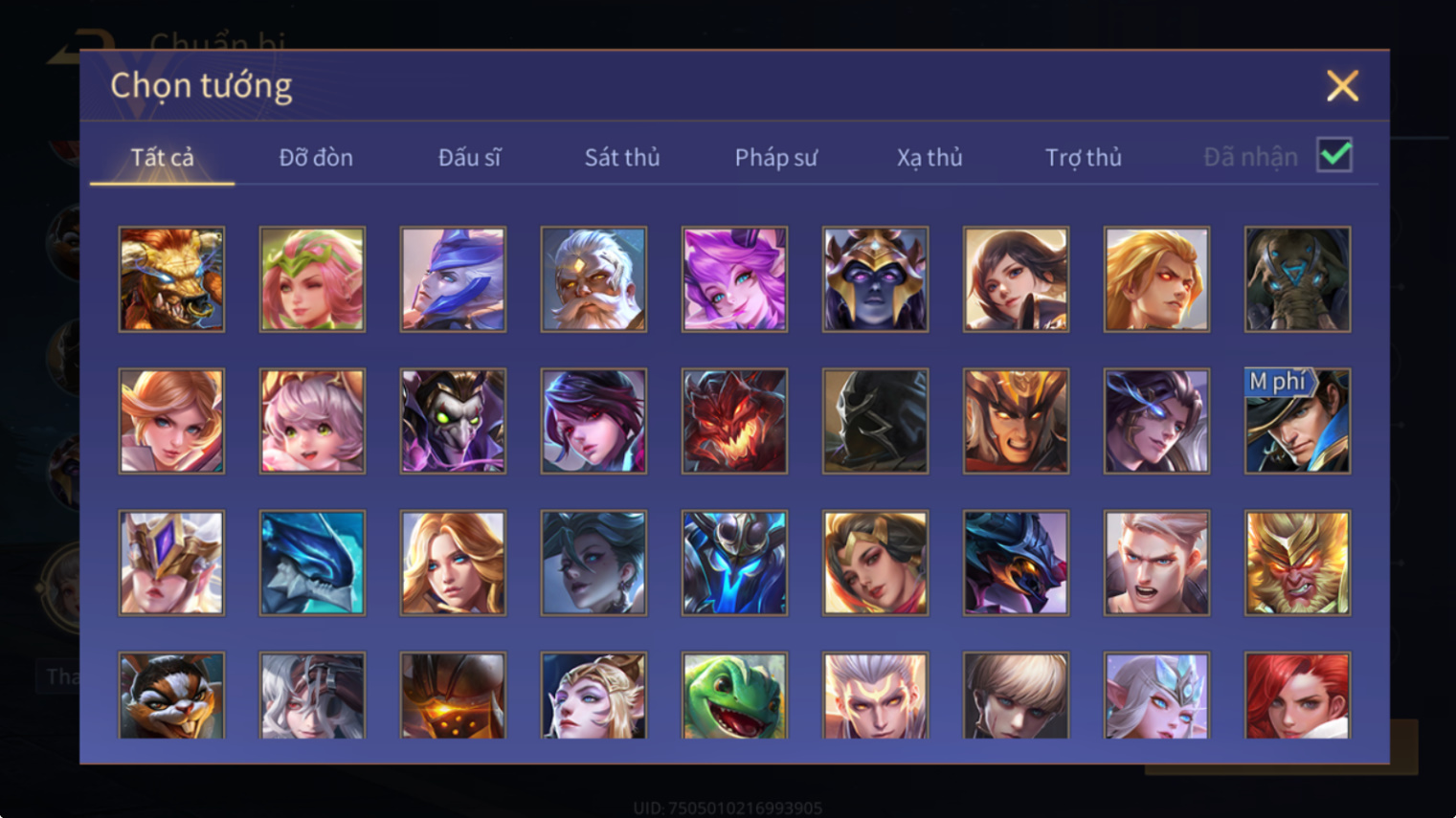The image size is (1456, 818).
Task: Close the 'Chọn tướng' dialog
Action: point(1342,86)
